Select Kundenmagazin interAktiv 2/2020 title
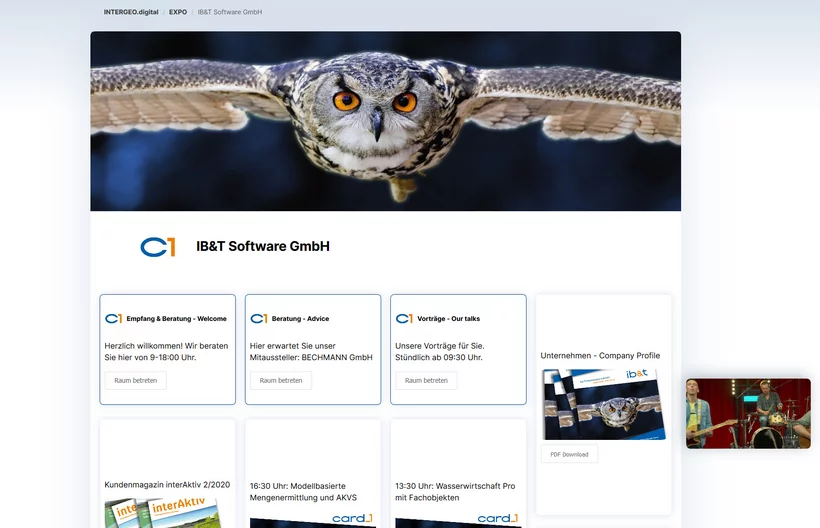 167,485
